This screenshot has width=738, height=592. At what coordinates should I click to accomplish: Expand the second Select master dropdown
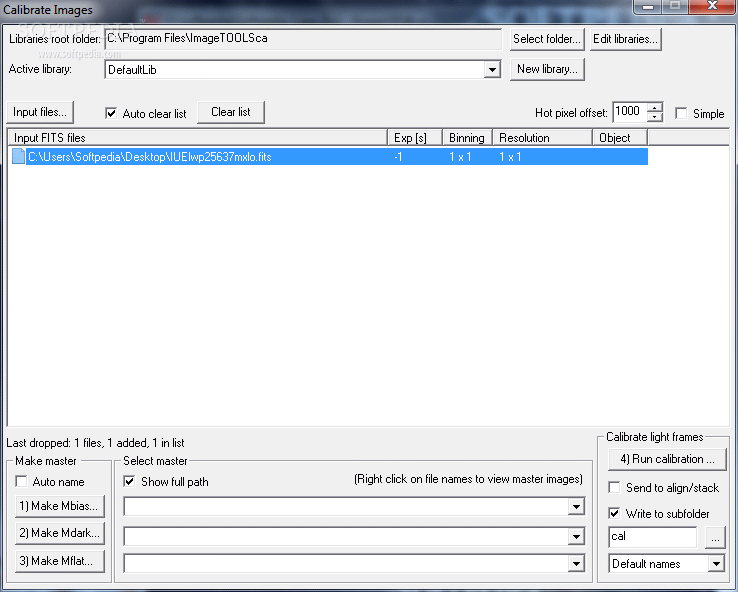point(576,536)
